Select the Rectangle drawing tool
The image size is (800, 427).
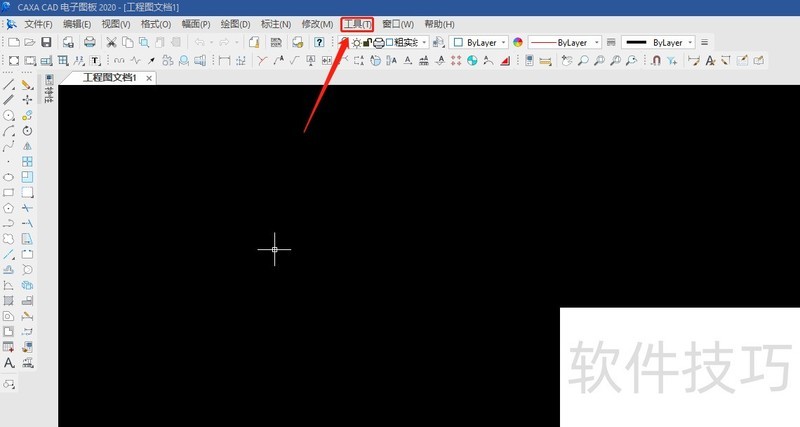[9, 193]
